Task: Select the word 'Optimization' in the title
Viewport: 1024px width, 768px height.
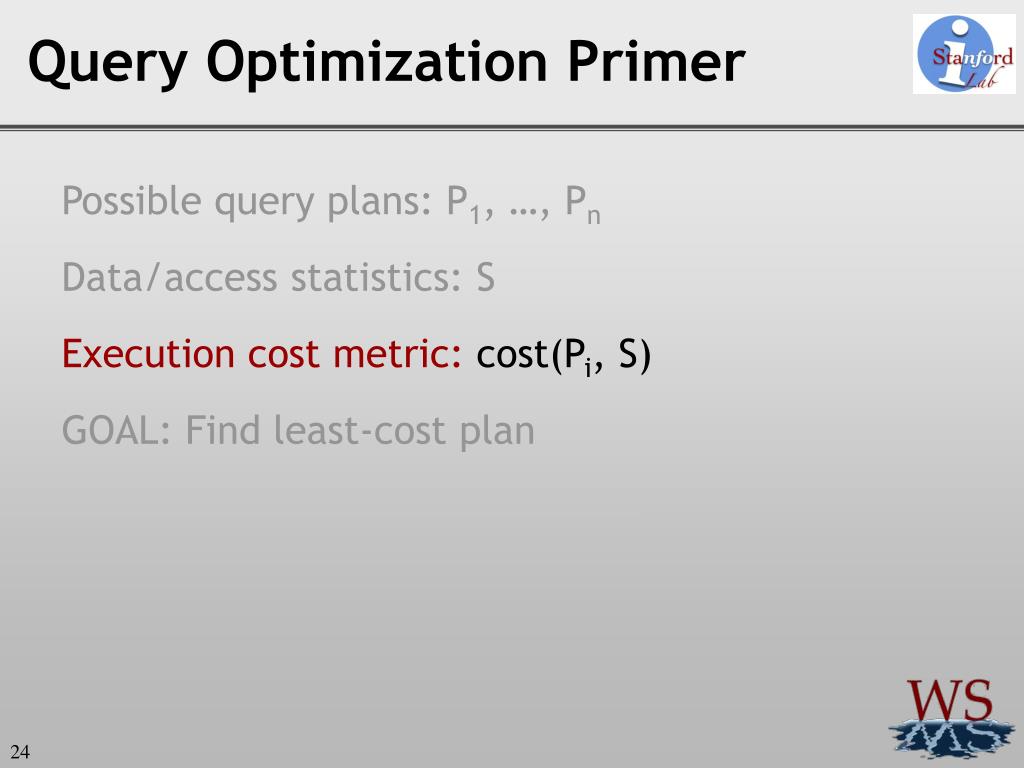Action: click(377, 64)
